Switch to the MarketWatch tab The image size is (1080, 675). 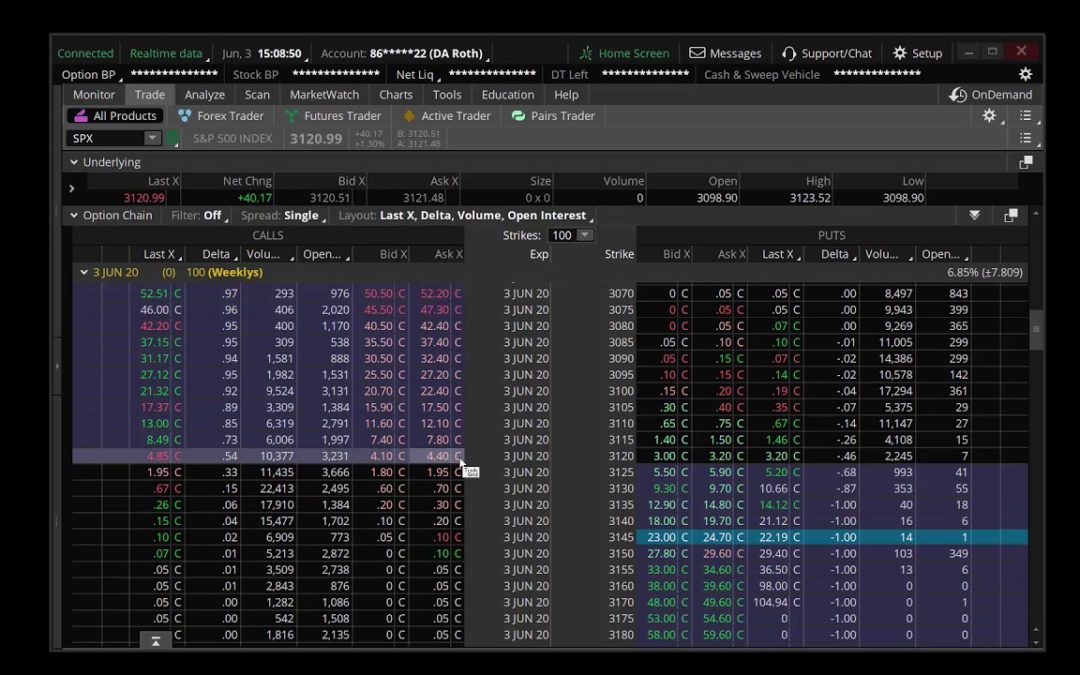pos(324,94)
